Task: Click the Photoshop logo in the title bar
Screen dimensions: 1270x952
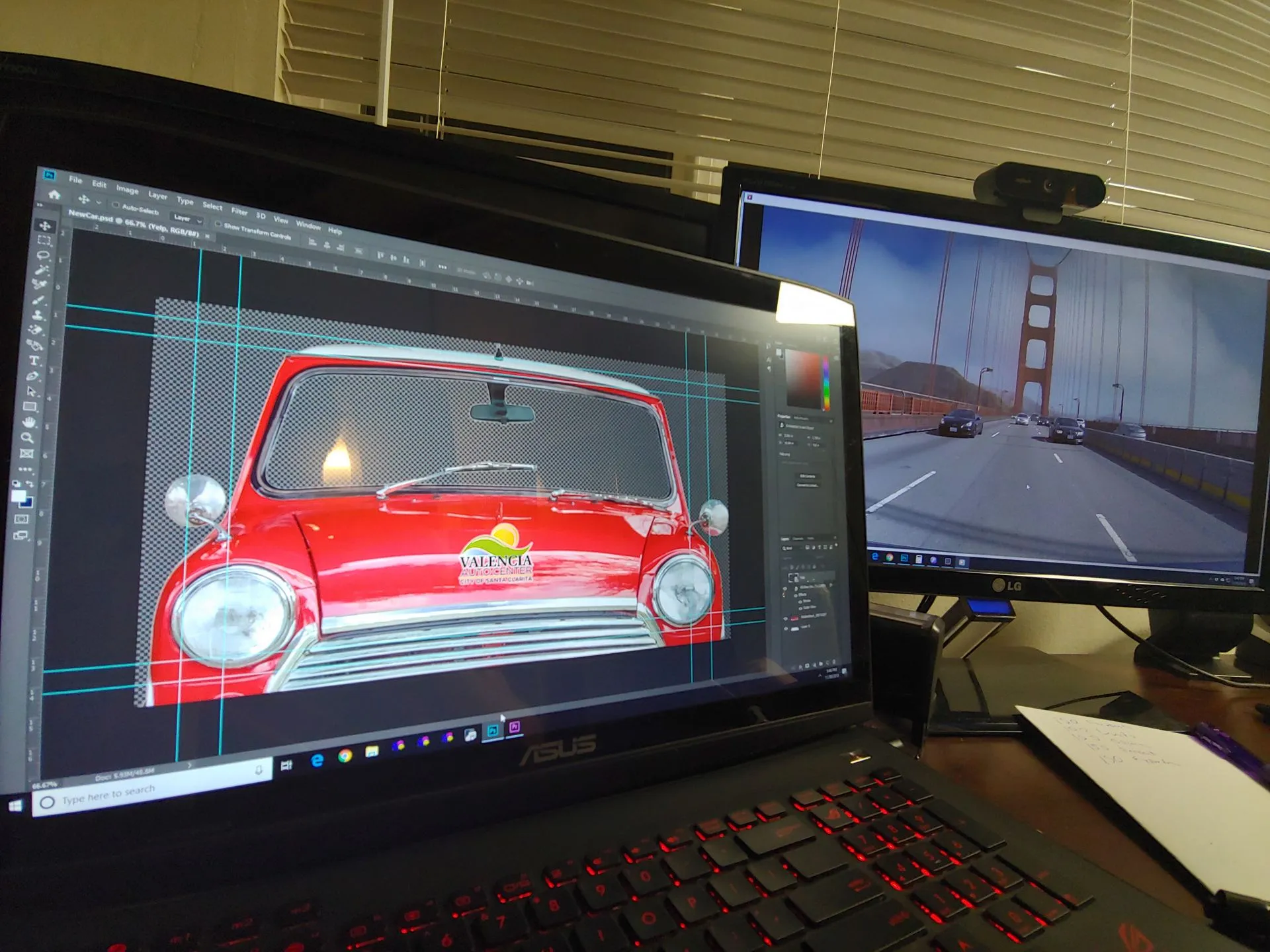Action: [x=50, y=175]
